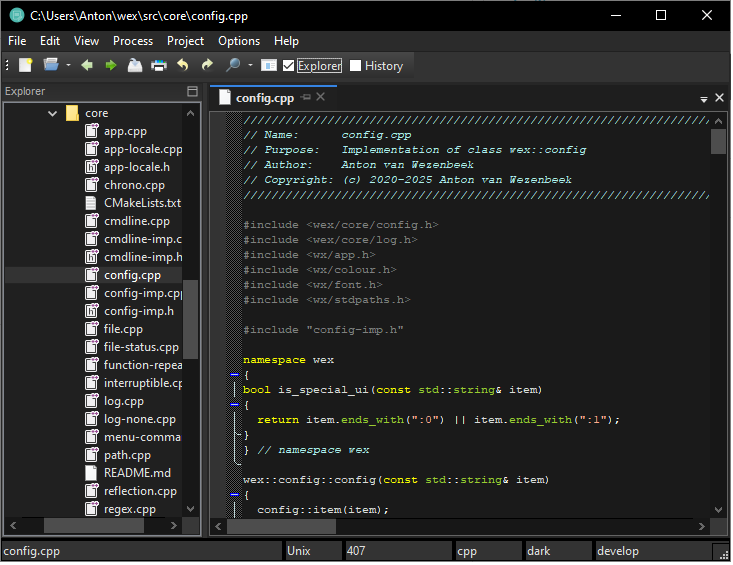Click the Print icon in toolbar

[x=158, y=66]
